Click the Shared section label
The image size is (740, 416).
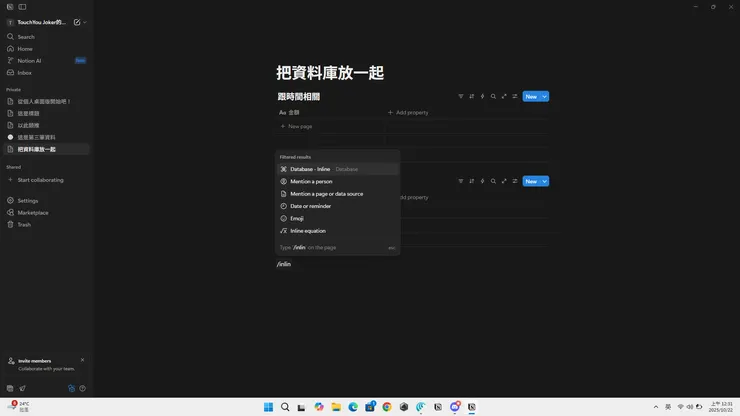coord(13,167)
